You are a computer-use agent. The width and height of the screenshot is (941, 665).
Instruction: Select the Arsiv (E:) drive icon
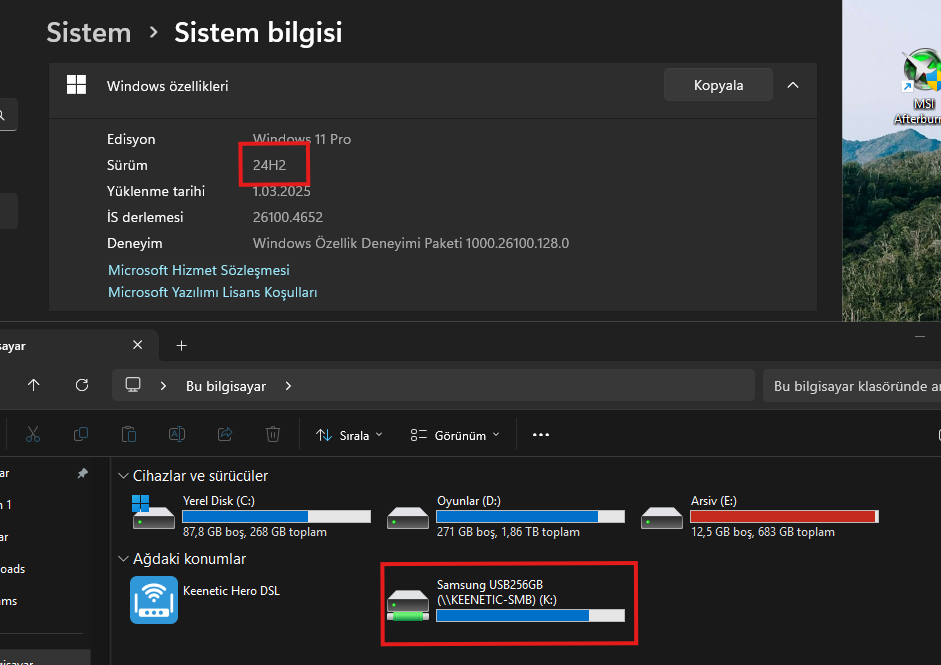[662, 517]
